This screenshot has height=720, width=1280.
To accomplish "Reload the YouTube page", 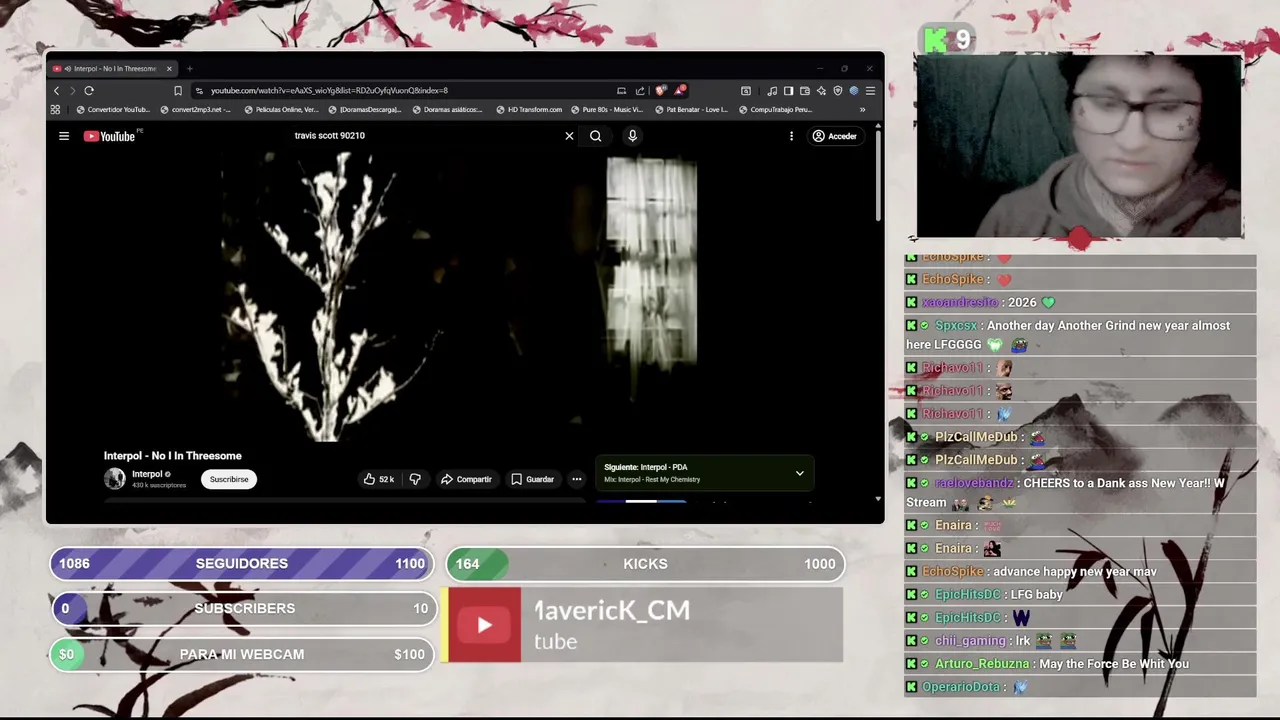I will tap(89, 91).
